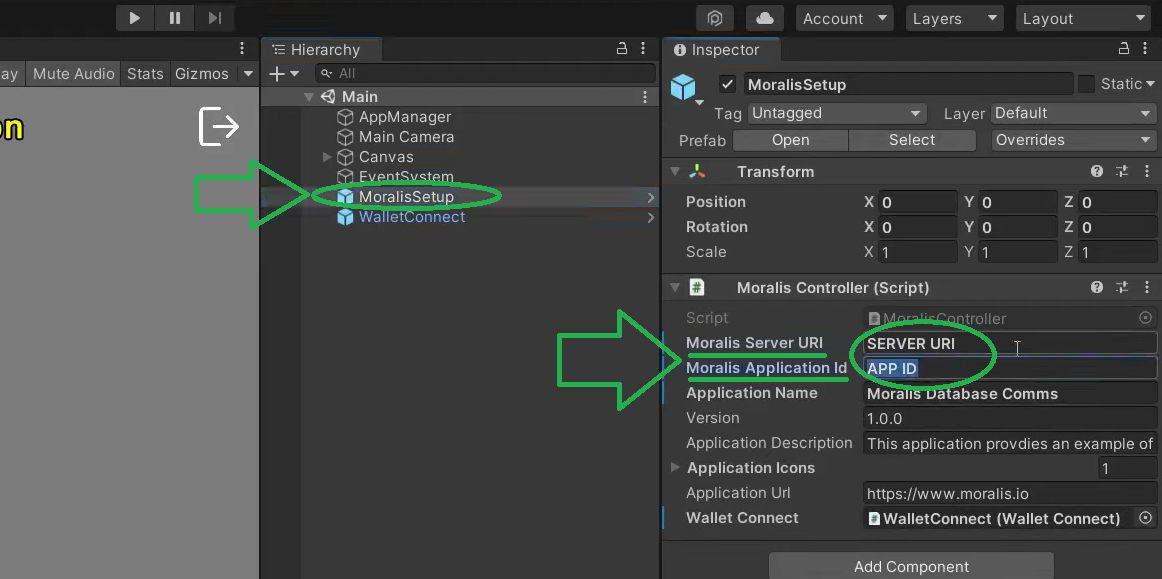Open Moralis Controller component menu dots
Viewport: 1162px width, 579px height.
[1148, 288]
